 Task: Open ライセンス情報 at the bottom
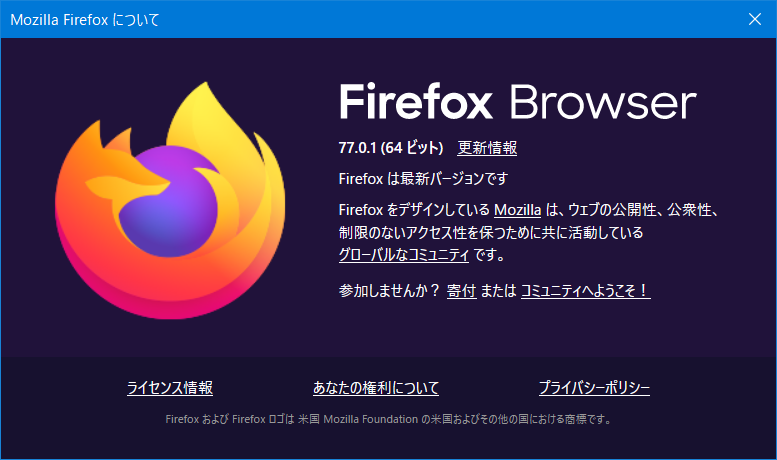click(170, 388)
